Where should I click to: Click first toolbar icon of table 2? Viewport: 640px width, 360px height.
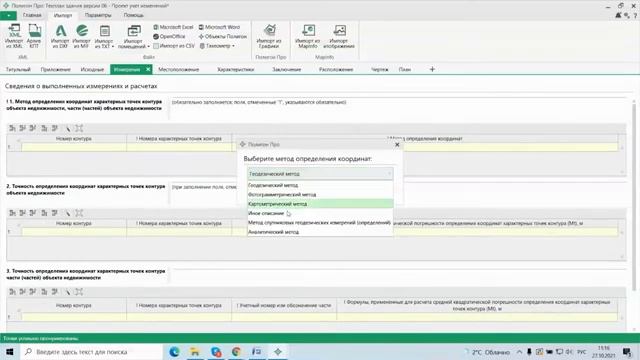pyautogui.click(x=12, y=213)
